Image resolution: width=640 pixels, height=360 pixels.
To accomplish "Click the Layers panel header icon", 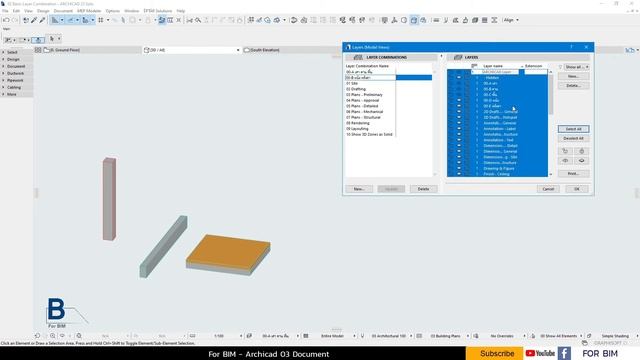I will [x=458, y=57].
